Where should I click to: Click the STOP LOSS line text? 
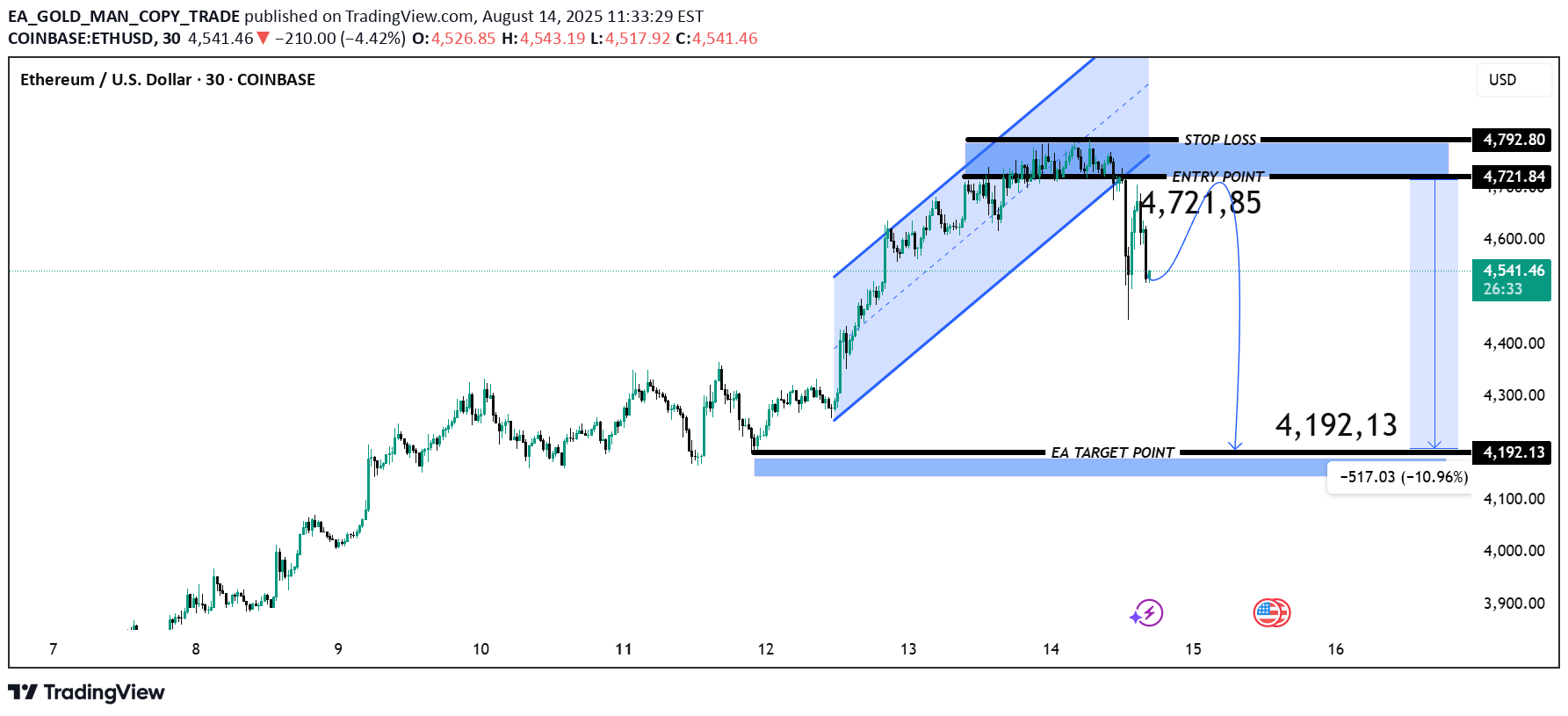(x=1220, y=140)
